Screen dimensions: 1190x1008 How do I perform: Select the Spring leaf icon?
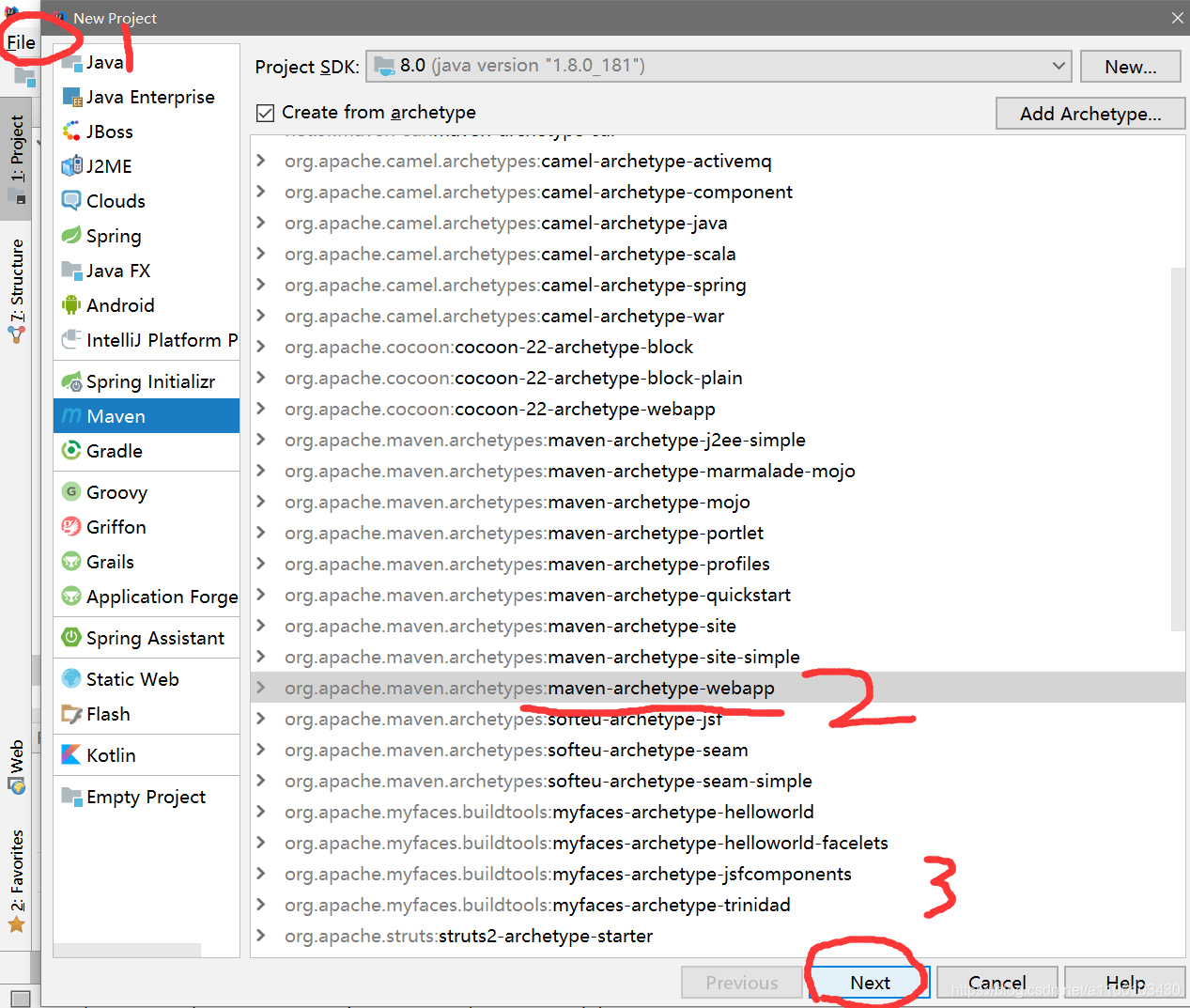pyautogui.click(x=71, y=236)
